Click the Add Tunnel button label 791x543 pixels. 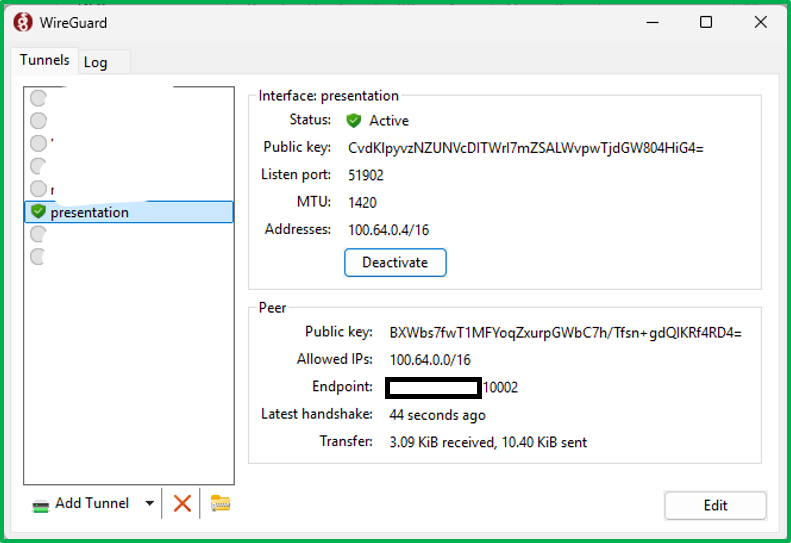click(92, 503)
